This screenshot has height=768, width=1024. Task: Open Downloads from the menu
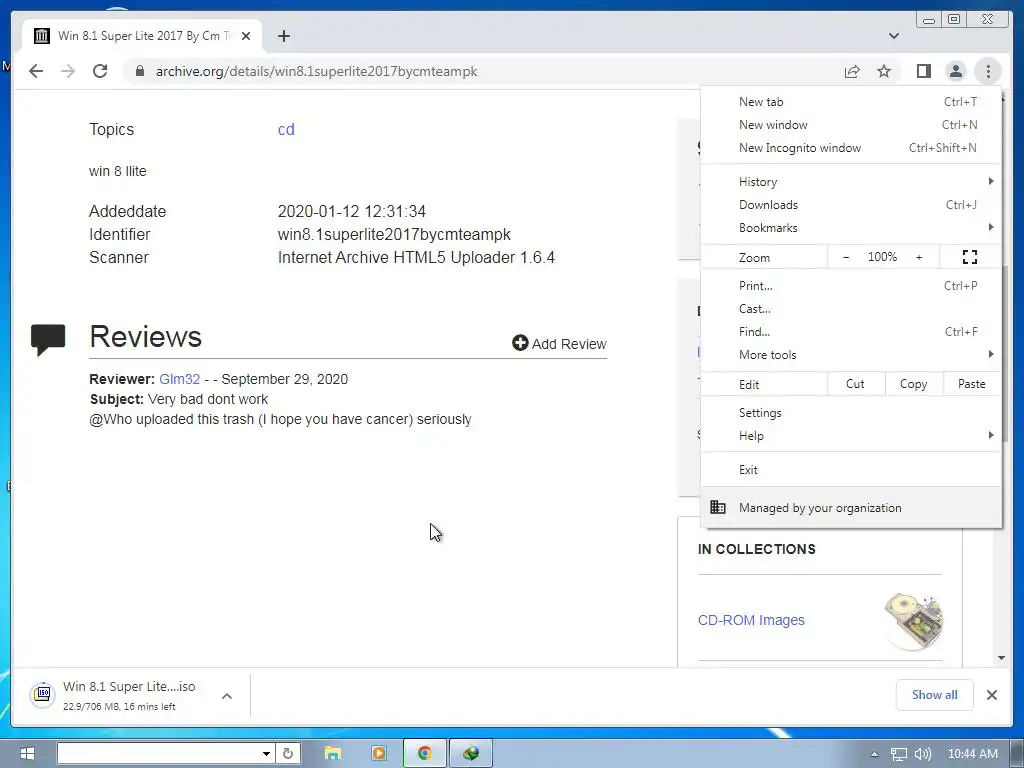pos(851,204)
